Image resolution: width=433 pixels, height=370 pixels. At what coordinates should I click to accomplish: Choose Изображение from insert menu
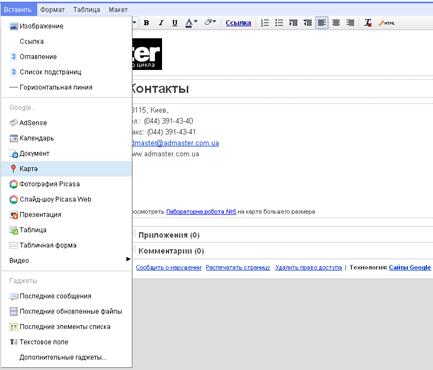pos(66,26)
